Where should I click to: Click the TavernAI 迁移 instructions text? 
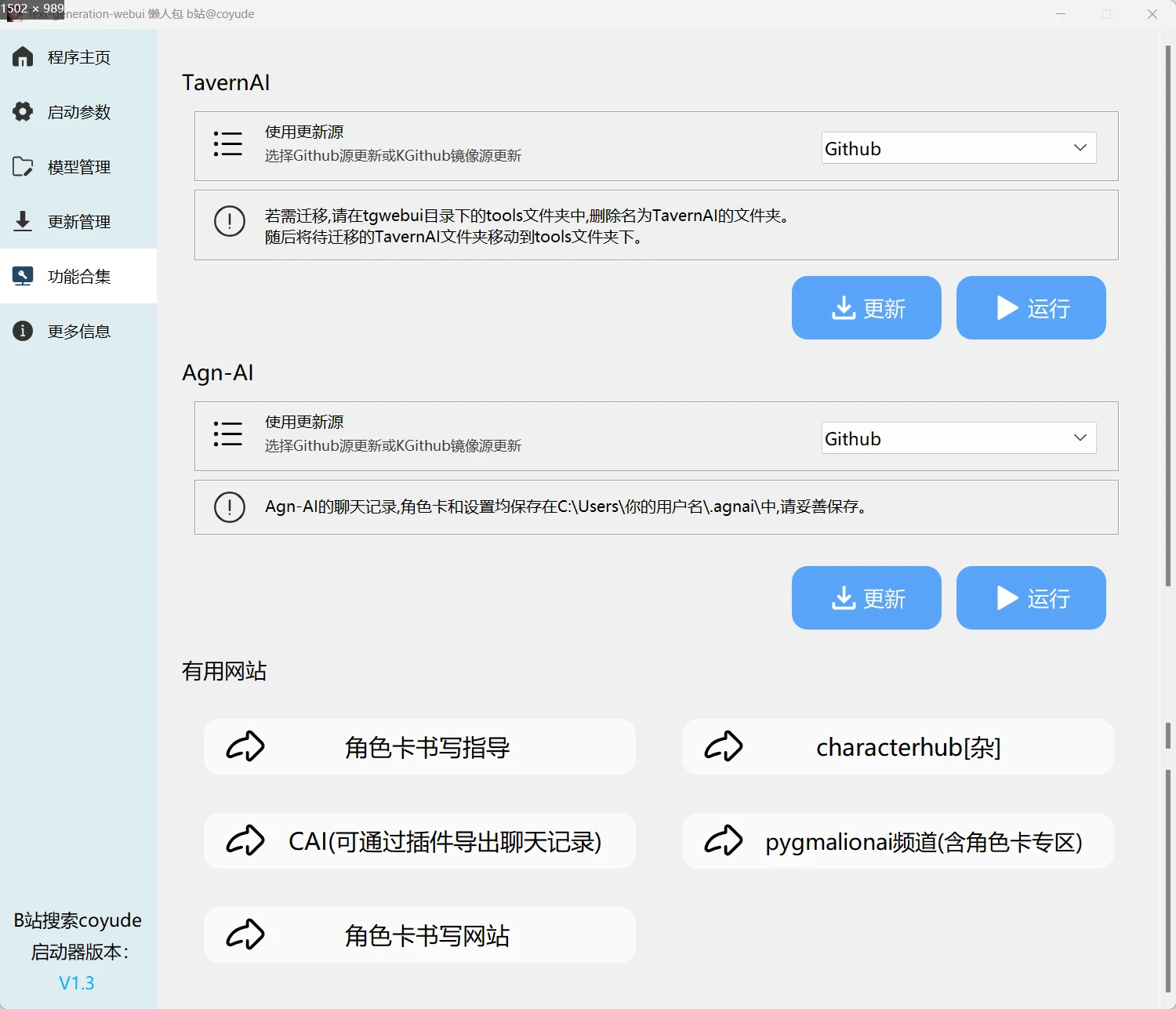pyautogui.click(x=527, y=226)
